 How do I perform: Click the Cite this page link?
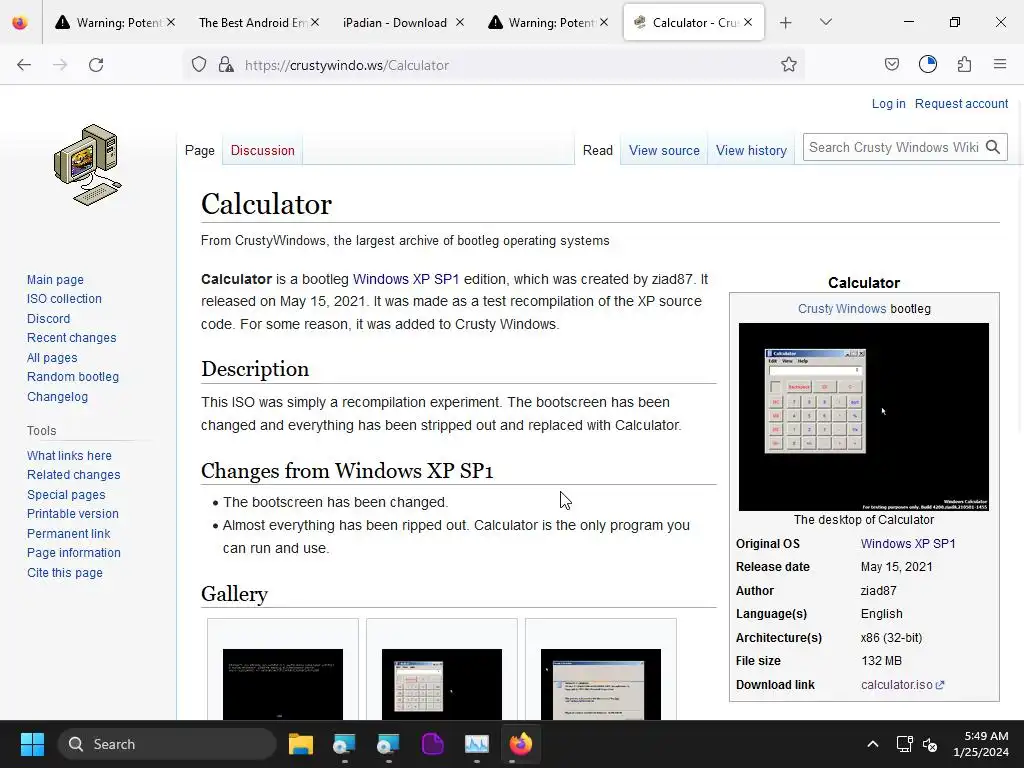click(x=65, y=573)
